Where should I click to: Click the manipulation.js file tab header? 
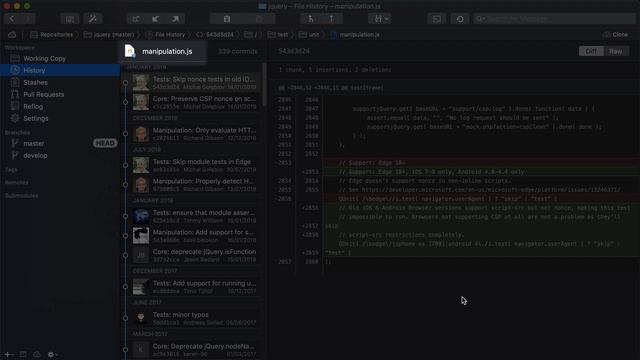[163, 51]
